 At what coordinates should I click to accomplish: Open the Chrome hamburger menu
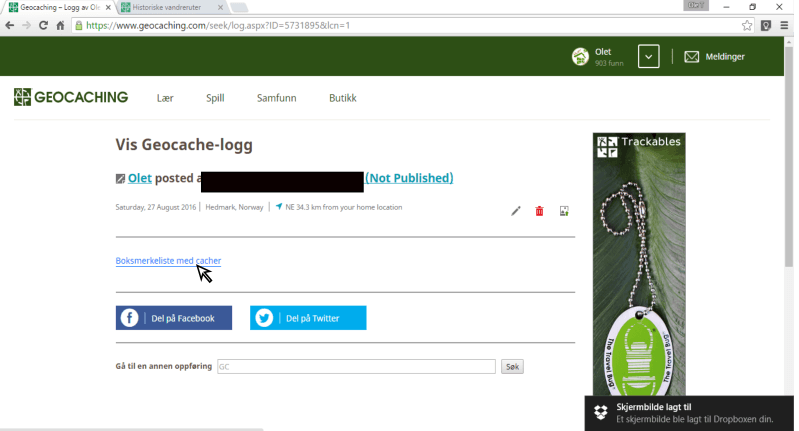784,25
